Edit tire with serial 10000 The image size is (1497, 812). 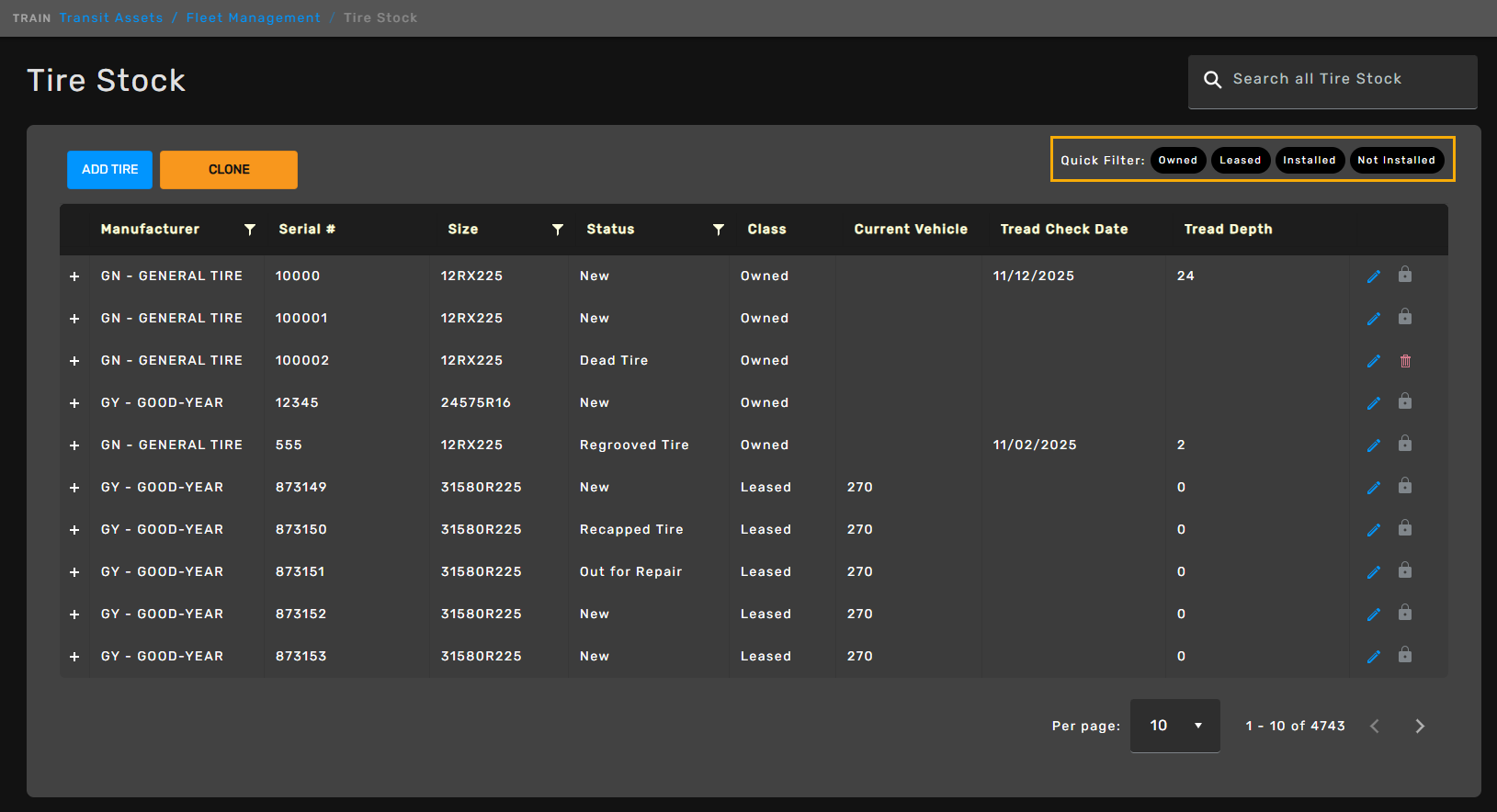pos(1373,276)
